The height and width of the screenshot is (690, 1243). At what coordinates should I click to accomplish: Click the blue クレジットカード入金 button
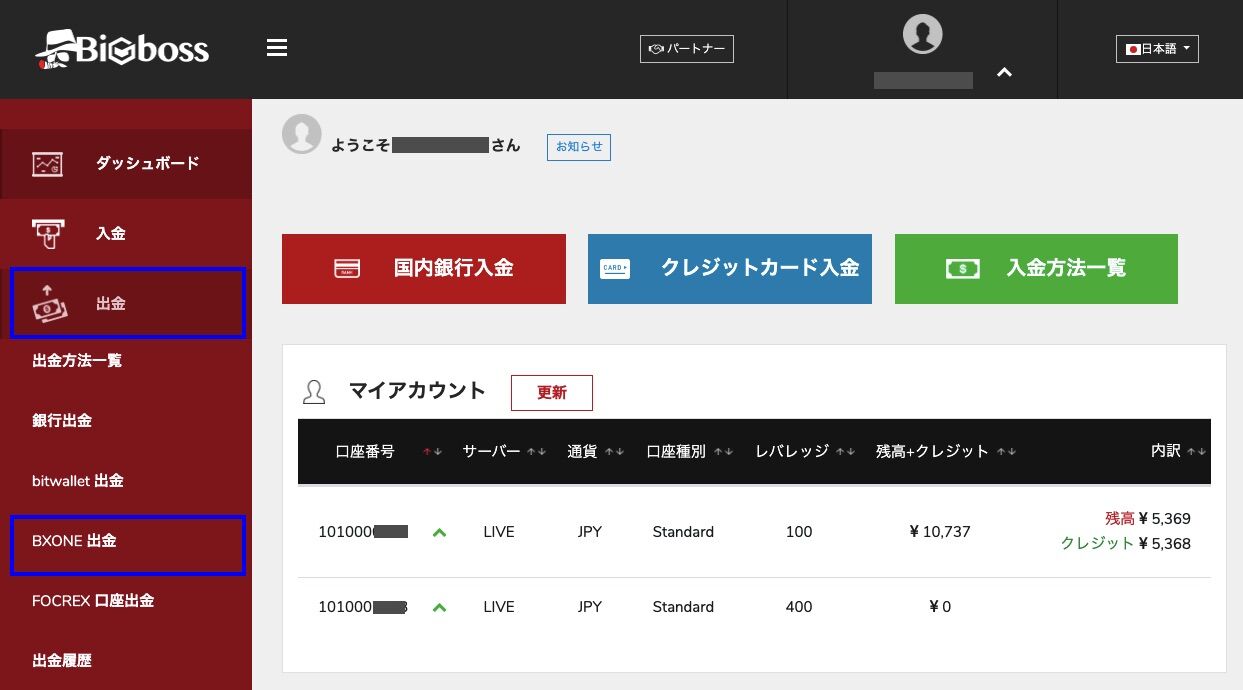(730, 269)
